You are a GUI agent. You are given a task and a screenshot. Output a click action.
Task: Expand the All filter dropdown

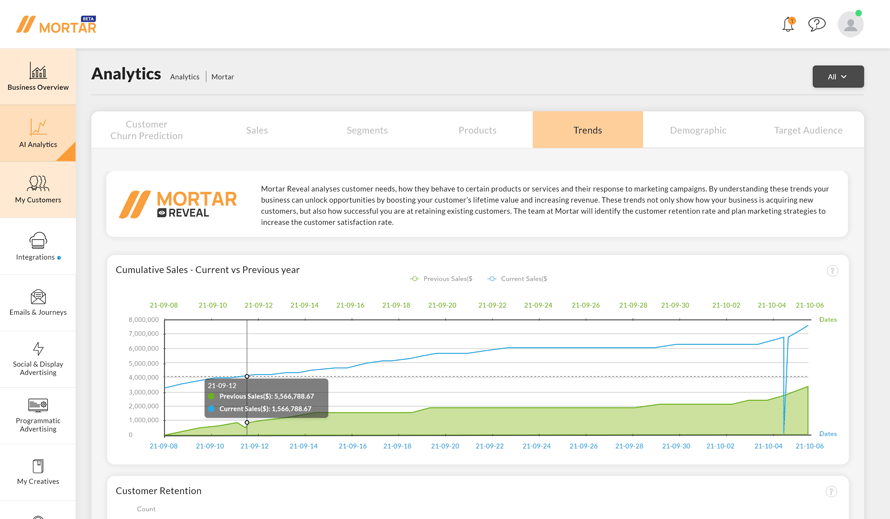coord(838,77)
